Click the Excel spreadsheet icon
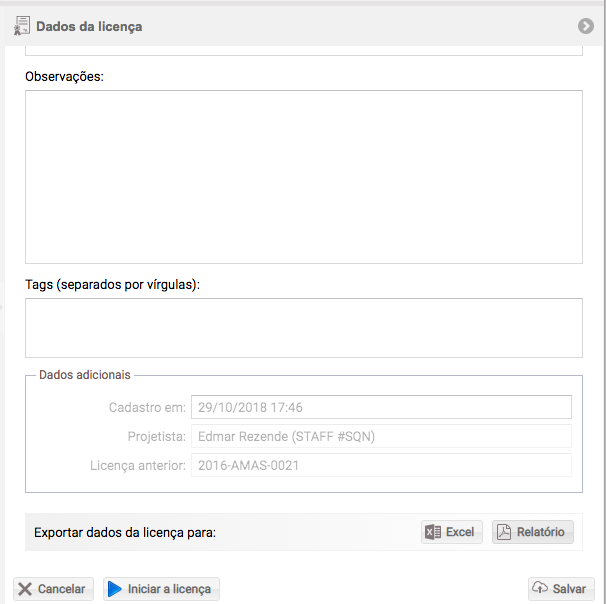The image size is (606, 604). [x=433, y=532]
